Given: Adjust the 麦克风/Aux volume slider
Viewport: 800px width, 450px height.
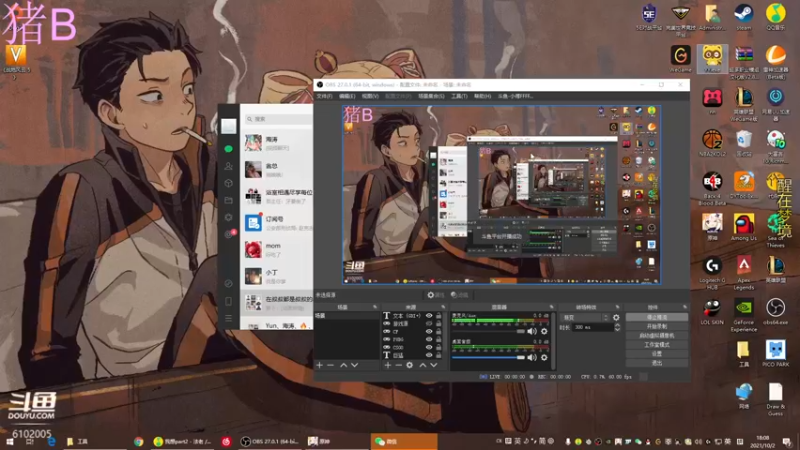Looking at the screenshot, I should click(488, 331).
